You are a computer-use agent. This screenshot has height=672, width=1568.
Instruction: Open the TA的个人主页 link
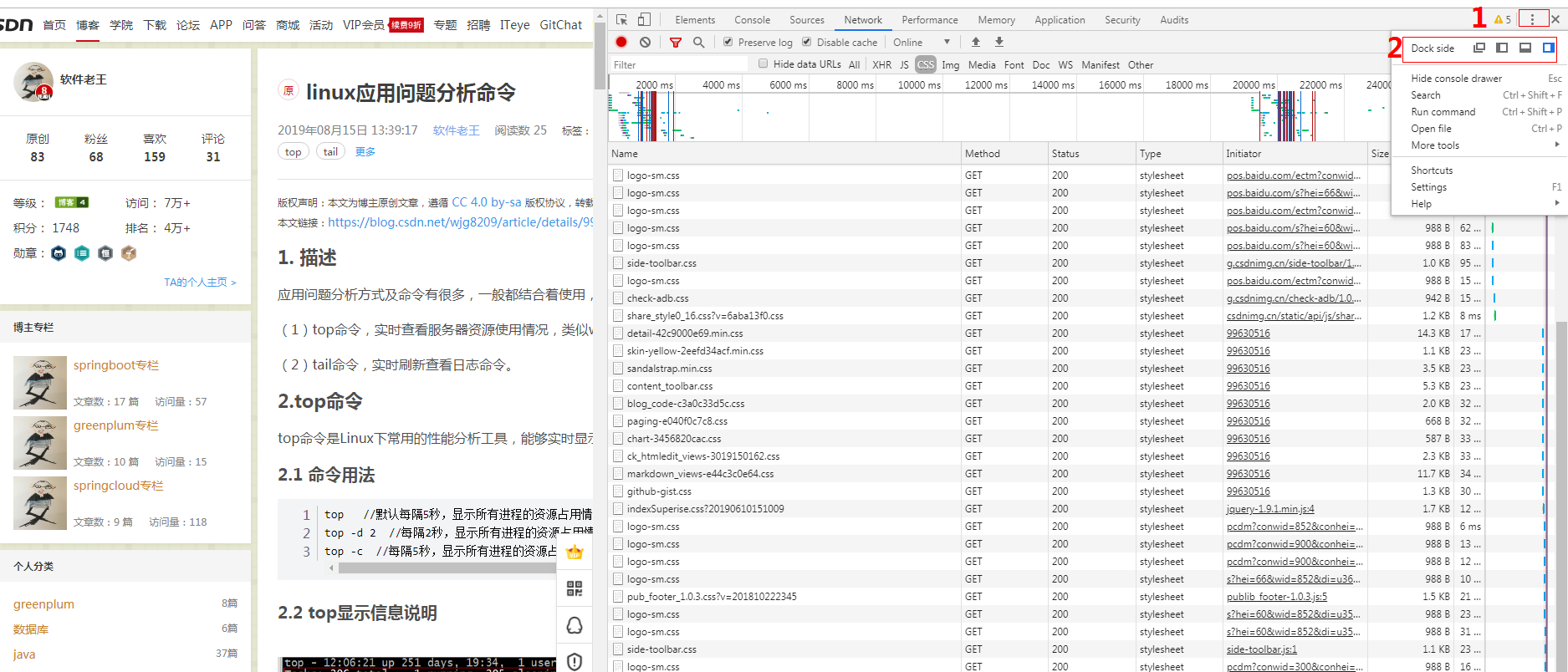[x=200, y=283]
